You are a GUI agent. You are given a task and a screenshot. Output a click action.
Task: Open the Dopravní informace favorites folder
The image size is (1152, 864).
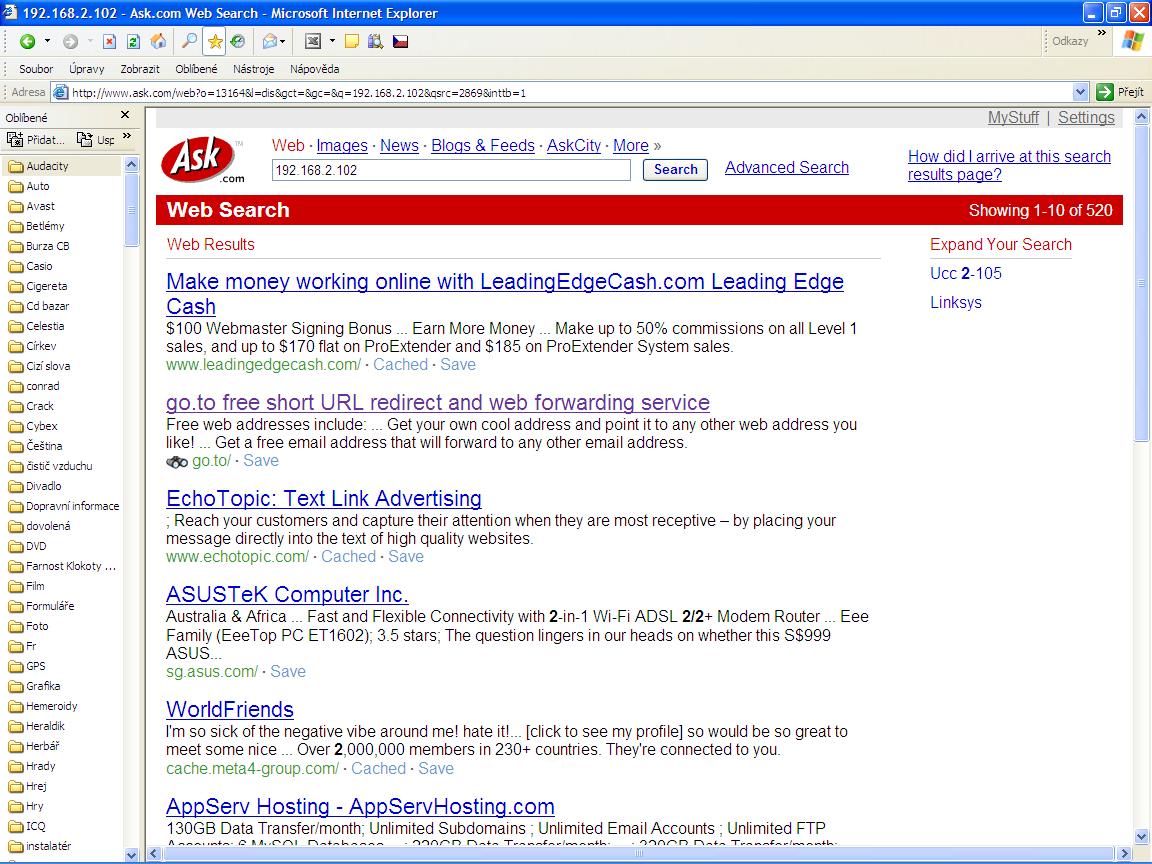pyautogui.click(x=62, y=506)
